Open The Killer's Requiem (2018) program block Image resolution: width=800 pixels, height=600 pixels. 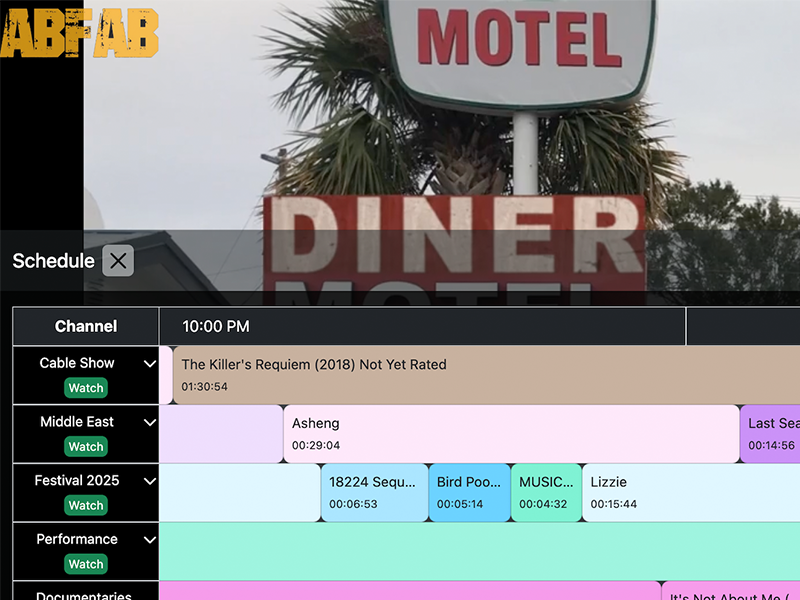487,375
